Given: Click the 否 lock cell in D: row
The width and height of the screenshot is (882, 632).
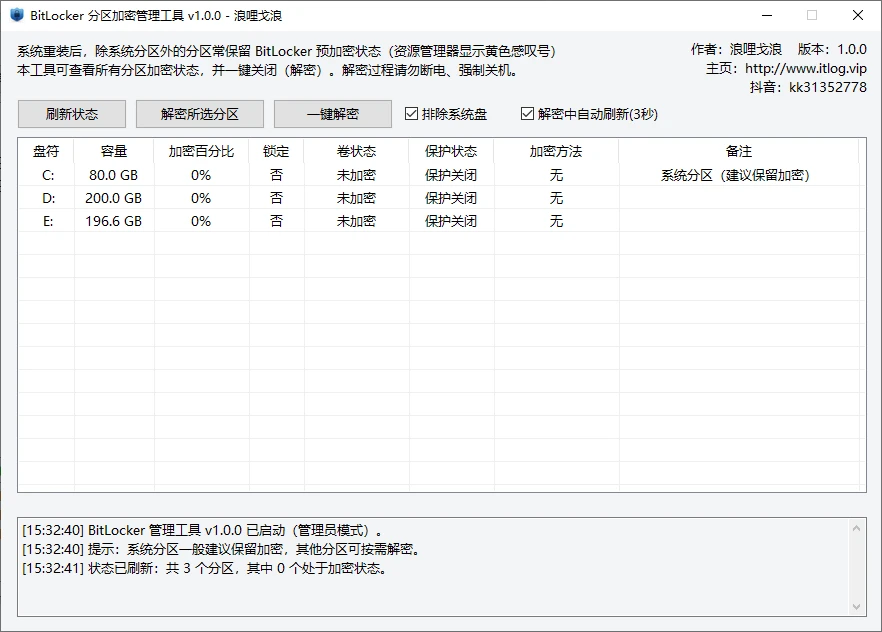Looking at the screenshot, I should 276,198.
